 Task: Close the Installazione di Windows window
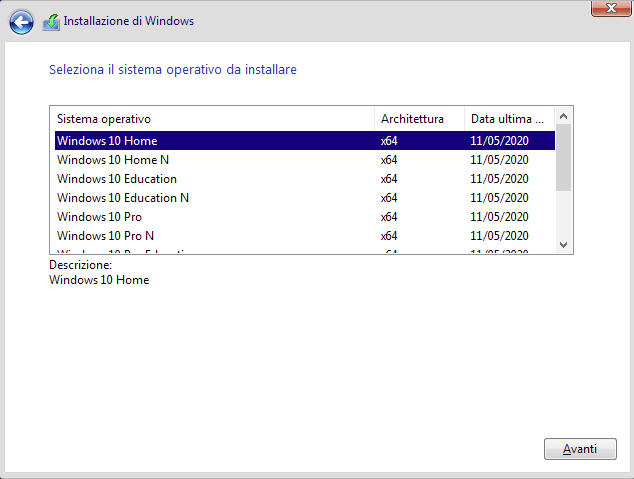pyautogui.click(x=611, y=8)
